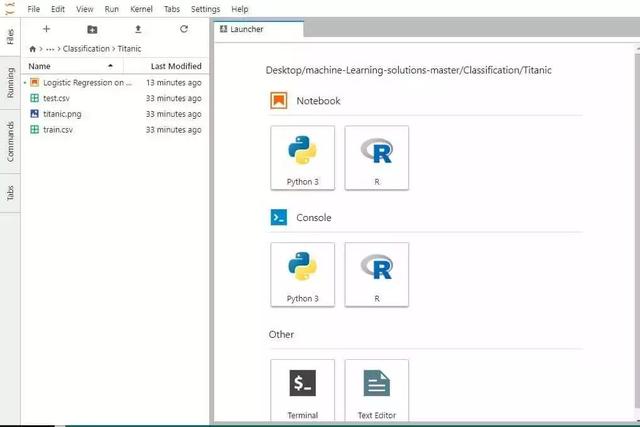Screen dimensions: 640x427
Task: Open Logistic Regression notebook file
Action: (x=115, y=82)
